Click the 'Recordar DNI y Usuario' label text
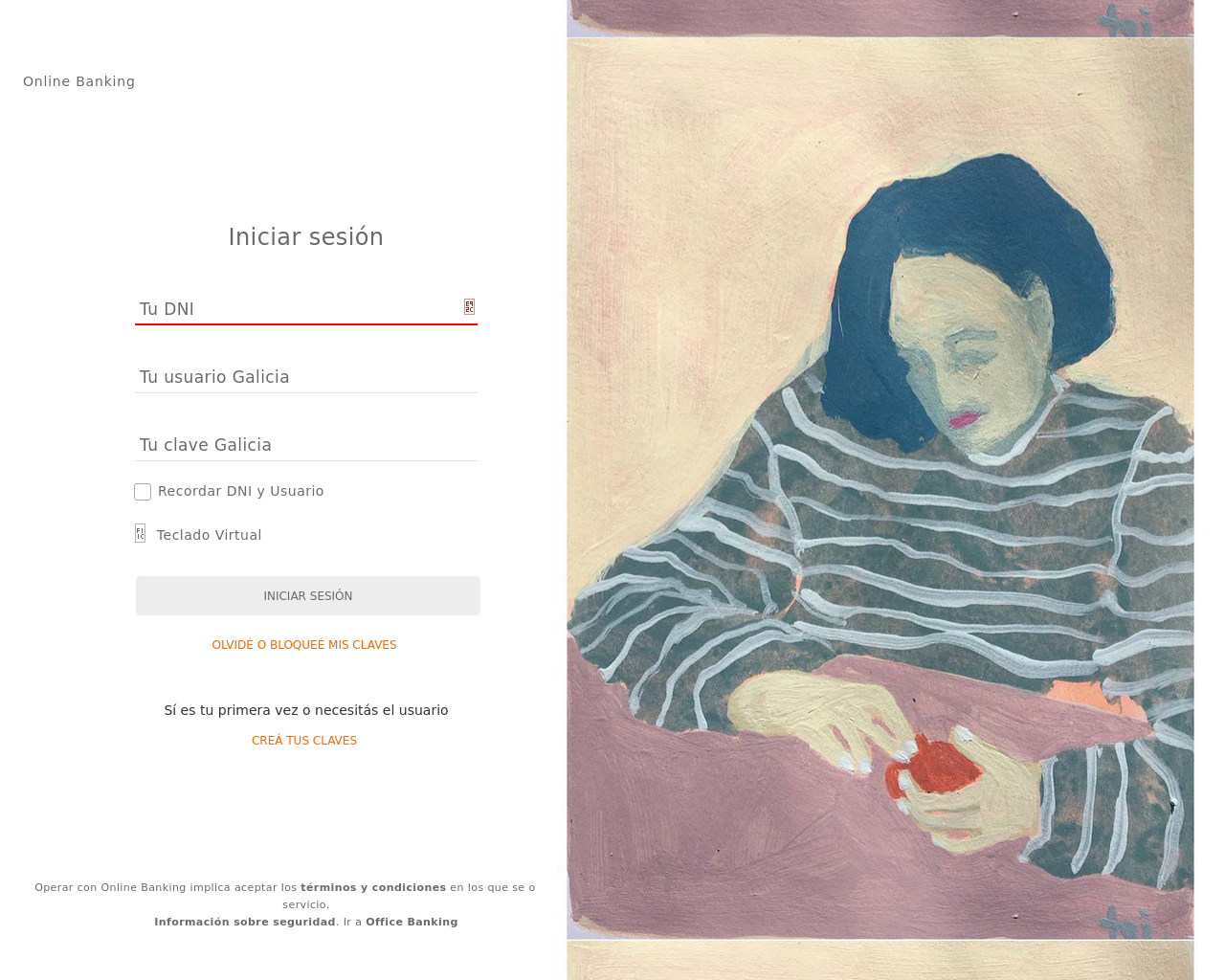Image resolution: width=1225 pixels, height=980 pixels. (241, 491)
